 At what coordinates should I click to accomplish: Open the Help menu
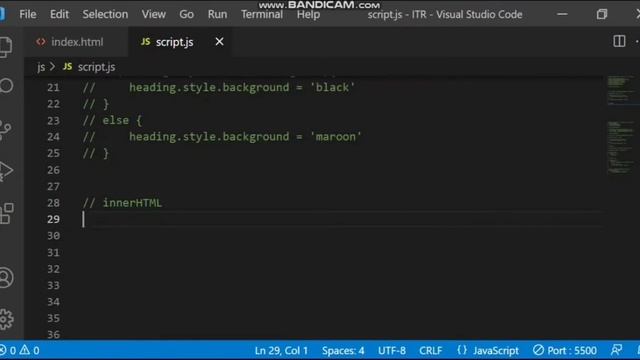click(x=308, y=14)
